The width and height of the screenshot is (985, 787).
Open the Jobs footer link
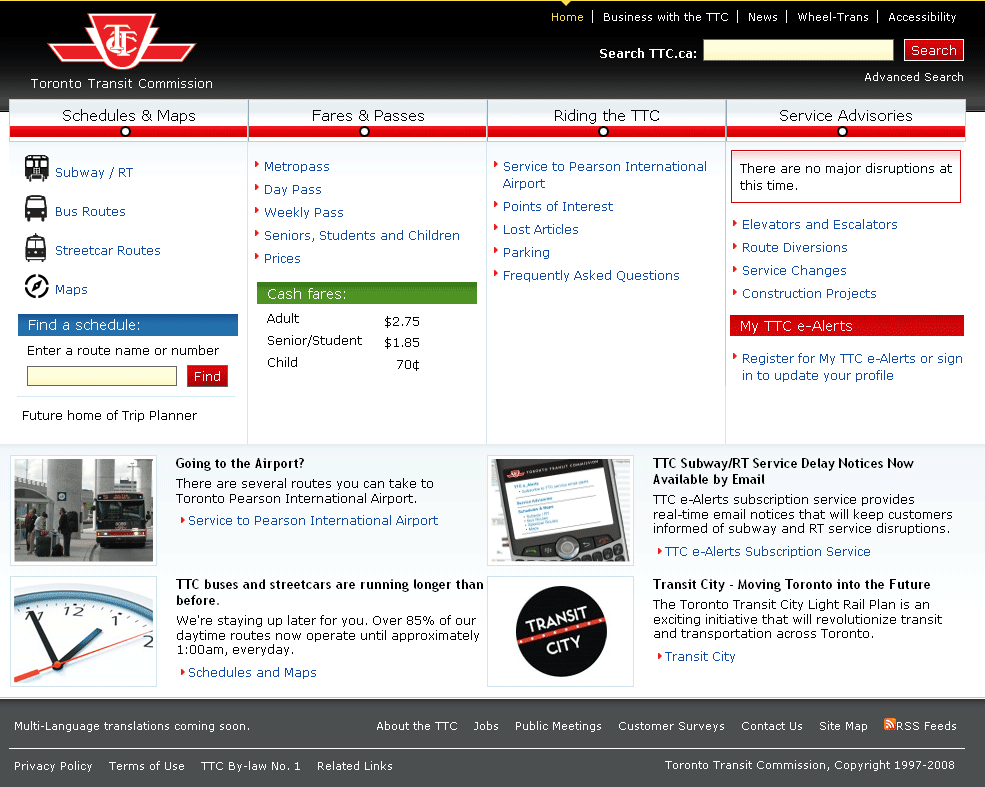[x=486, y=725]
